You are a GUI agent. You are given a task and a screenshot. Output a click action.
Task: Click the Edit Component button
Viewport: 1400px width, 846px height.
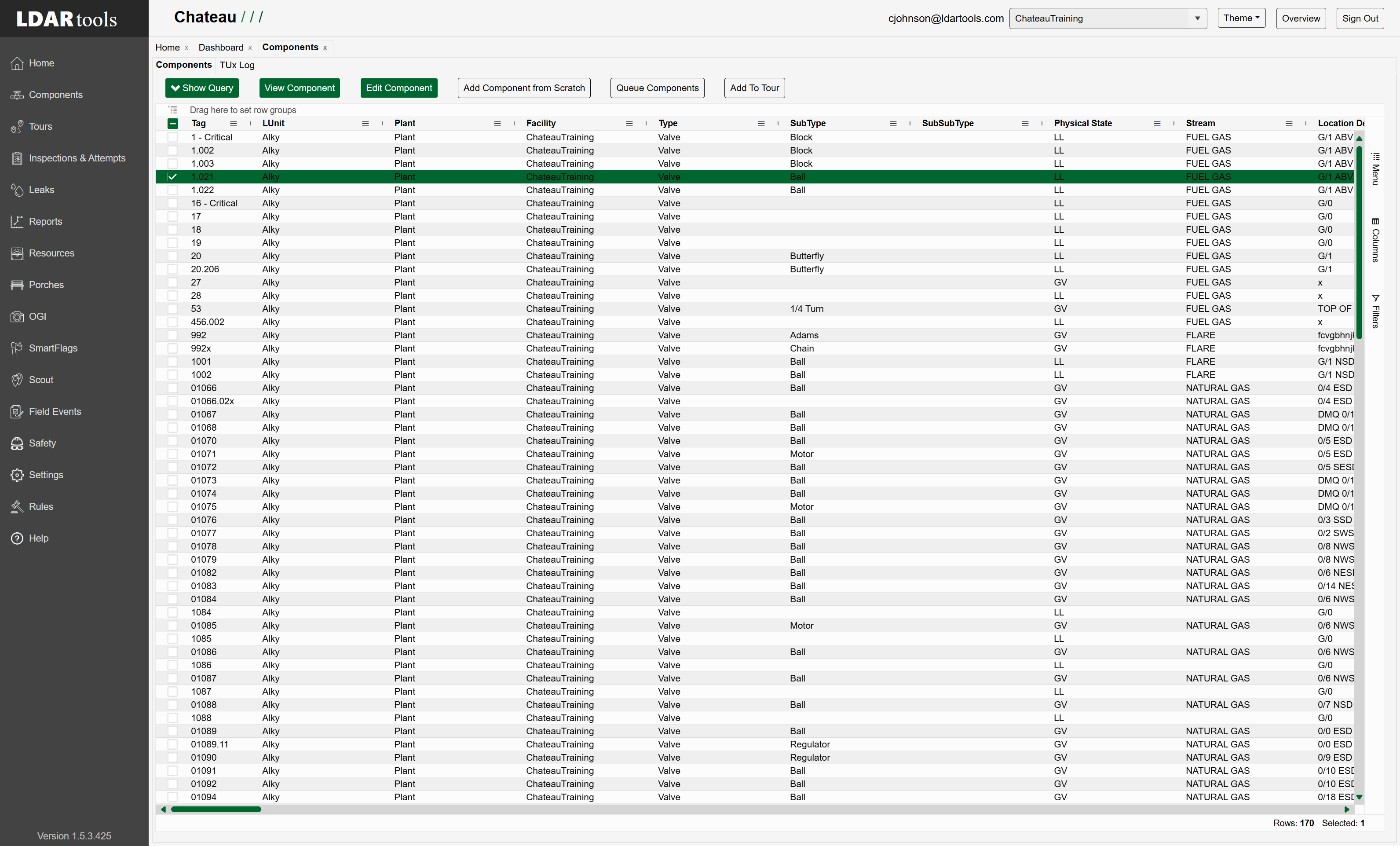tap(399, 88)
